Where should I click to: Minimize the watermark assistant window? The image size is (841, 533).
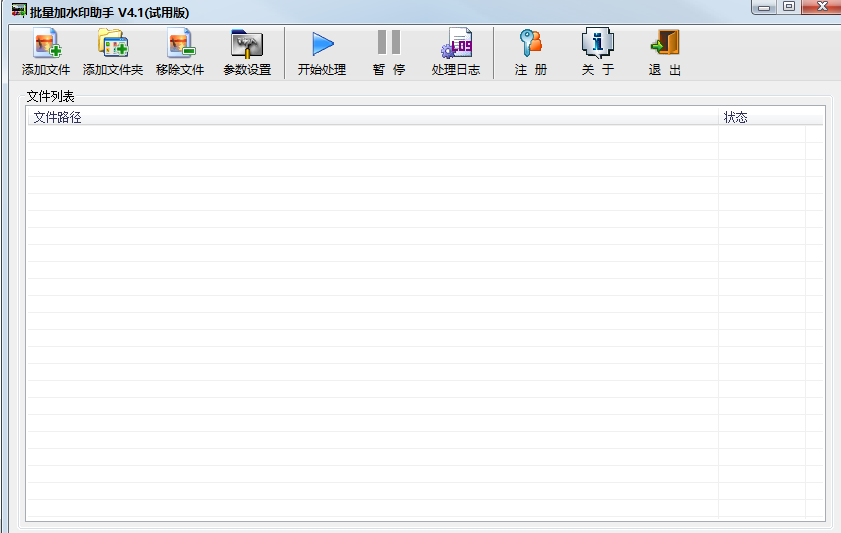[x=766, y=7]
